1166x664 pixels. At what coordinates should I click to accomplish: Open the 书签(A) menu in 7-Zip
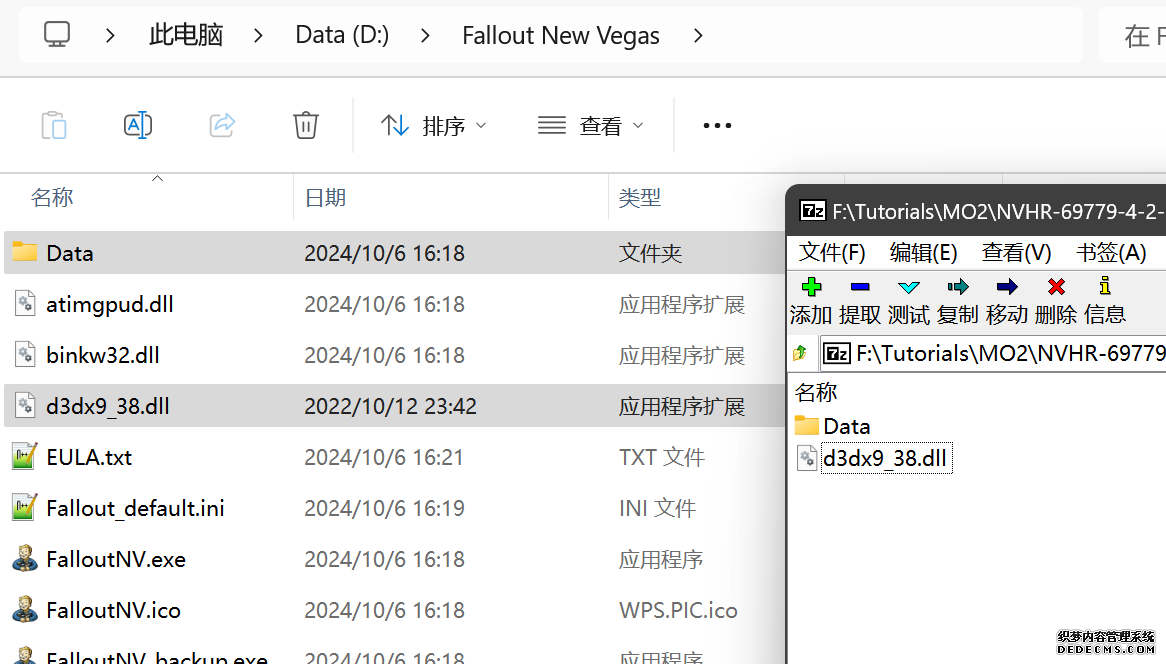pyautogui.click(x=1110, y=252)
